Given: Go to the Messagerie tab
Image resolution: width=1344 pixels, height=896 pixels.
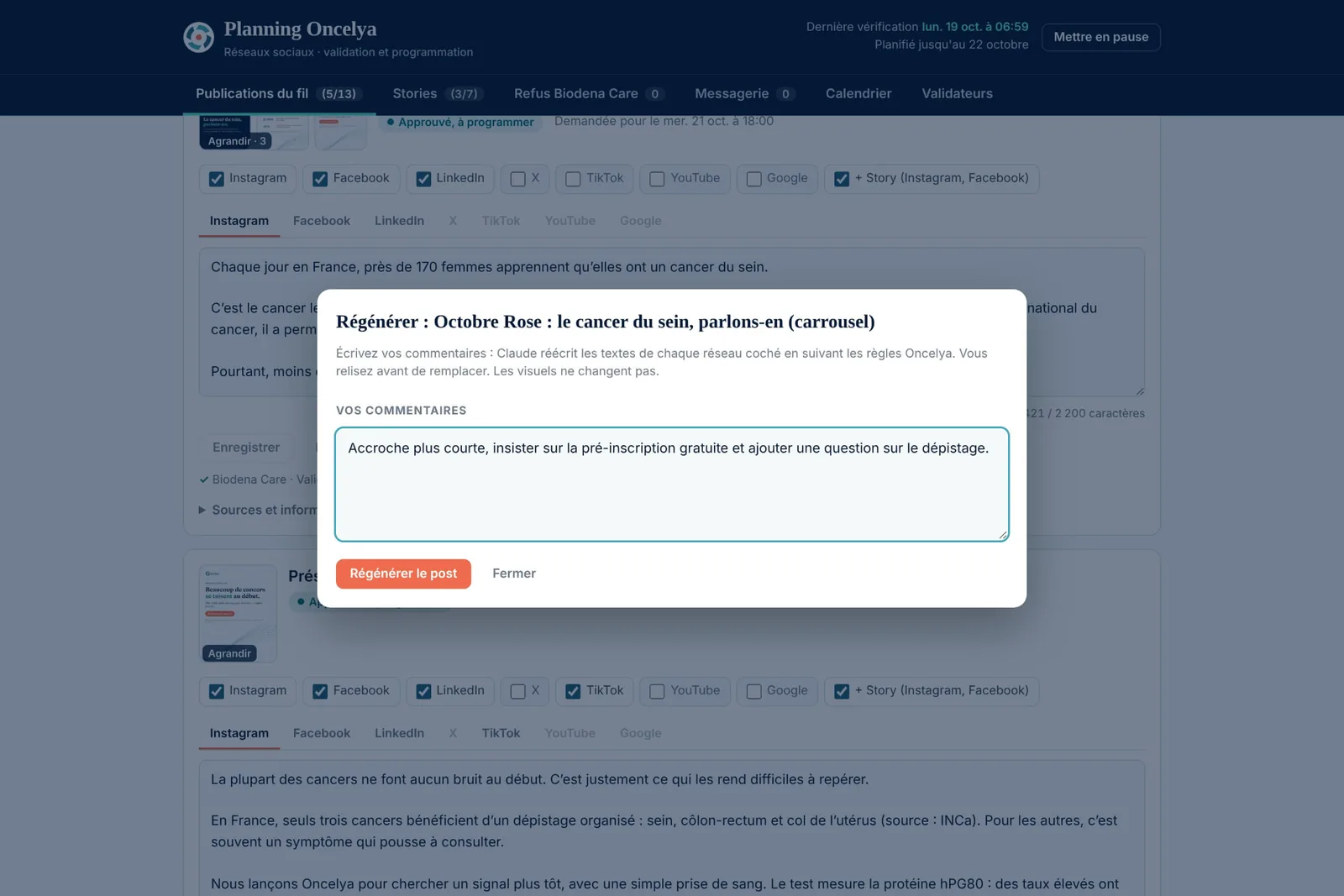Looking at the screenshot, I should (744, 94).
